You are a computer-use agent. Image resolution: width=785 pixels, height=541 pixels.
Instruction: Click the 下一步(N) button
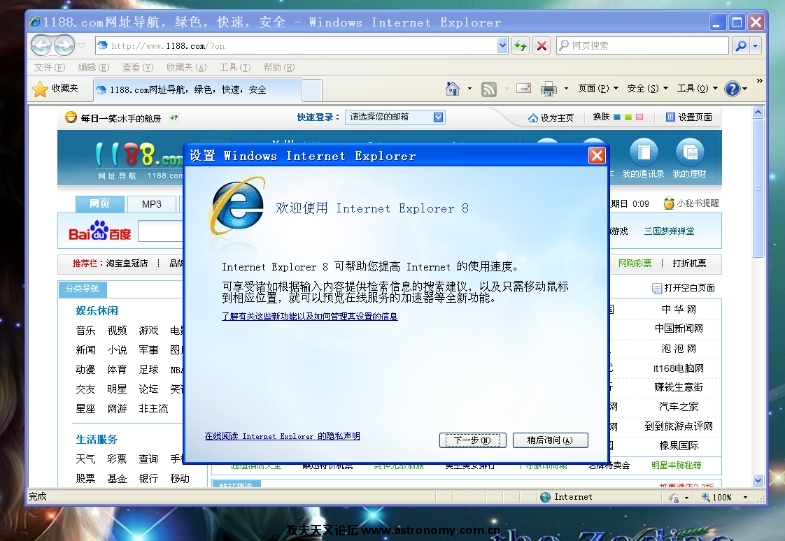(x=473, y=440)
